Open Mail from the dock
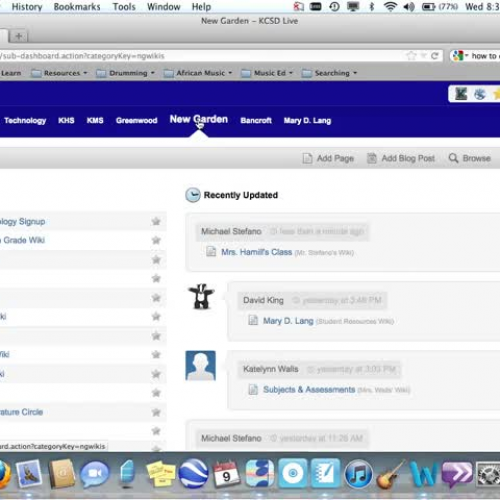This screenshot has width=500, height=500. 29,474
